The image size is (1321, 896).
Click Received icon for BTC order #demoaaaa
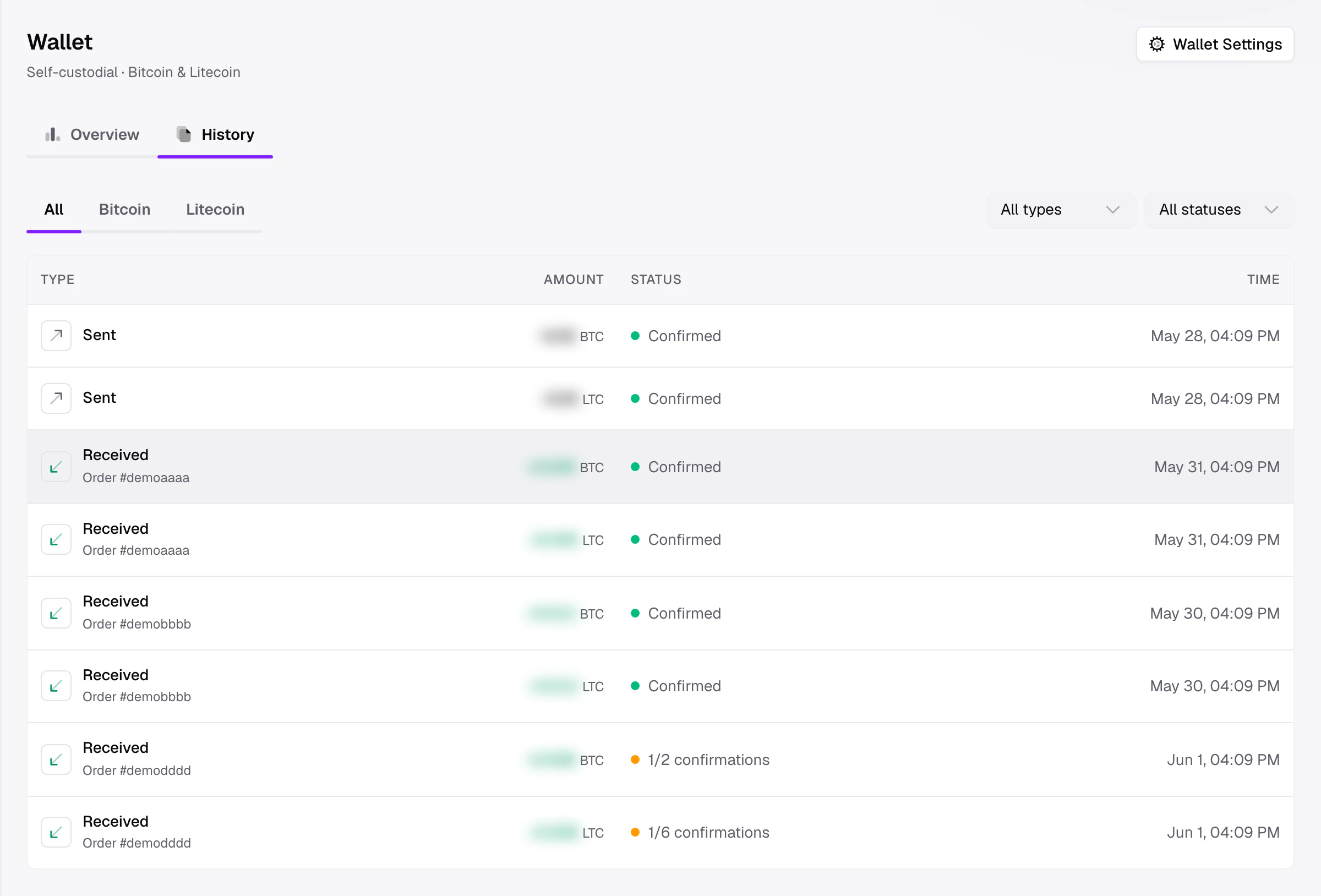pos(56,467)
